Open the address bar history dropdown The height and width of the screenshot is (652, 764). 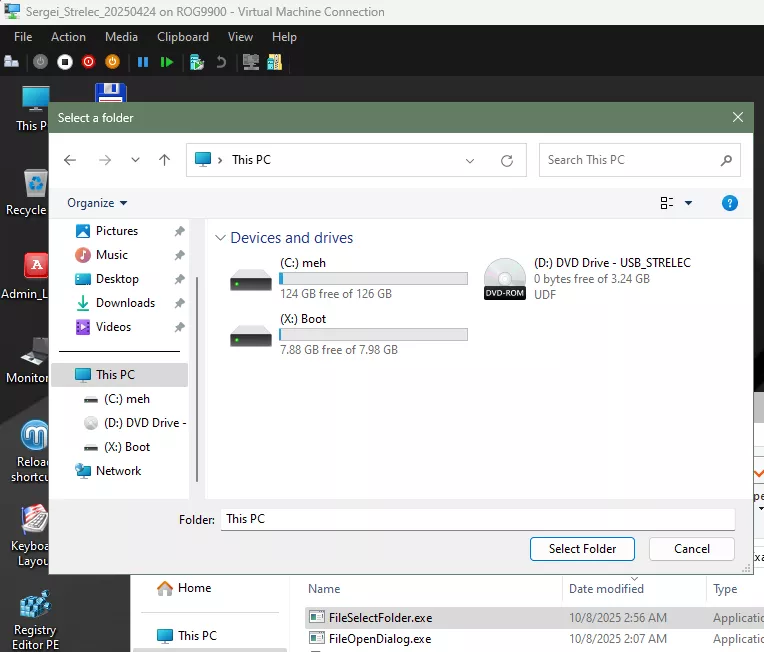coord(471,160)
